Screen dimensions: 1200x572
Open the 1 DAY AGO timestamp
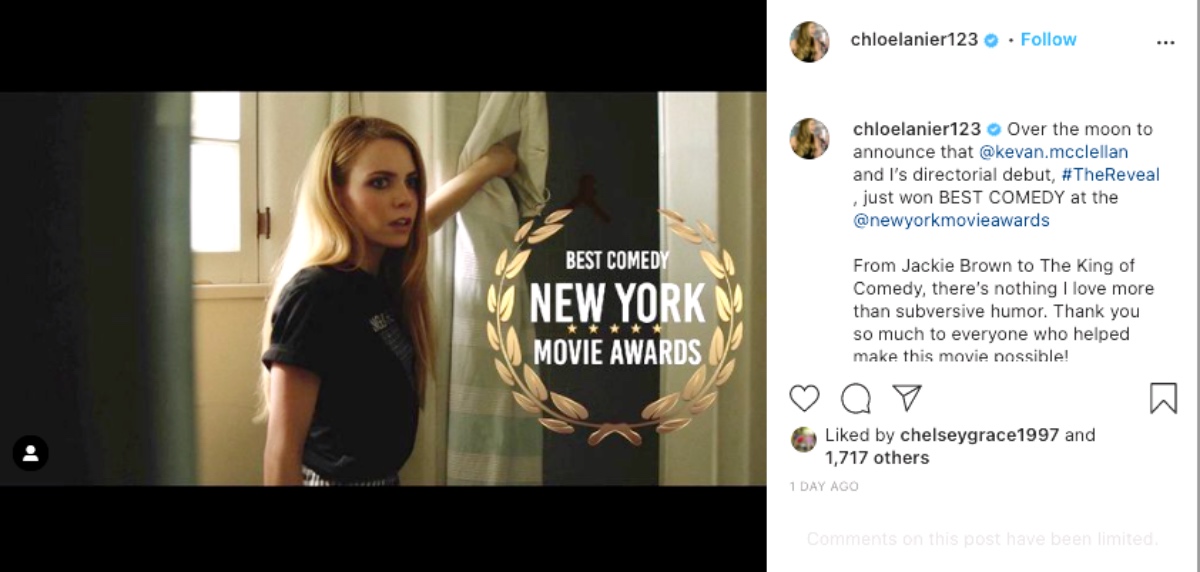pos(824,487)
